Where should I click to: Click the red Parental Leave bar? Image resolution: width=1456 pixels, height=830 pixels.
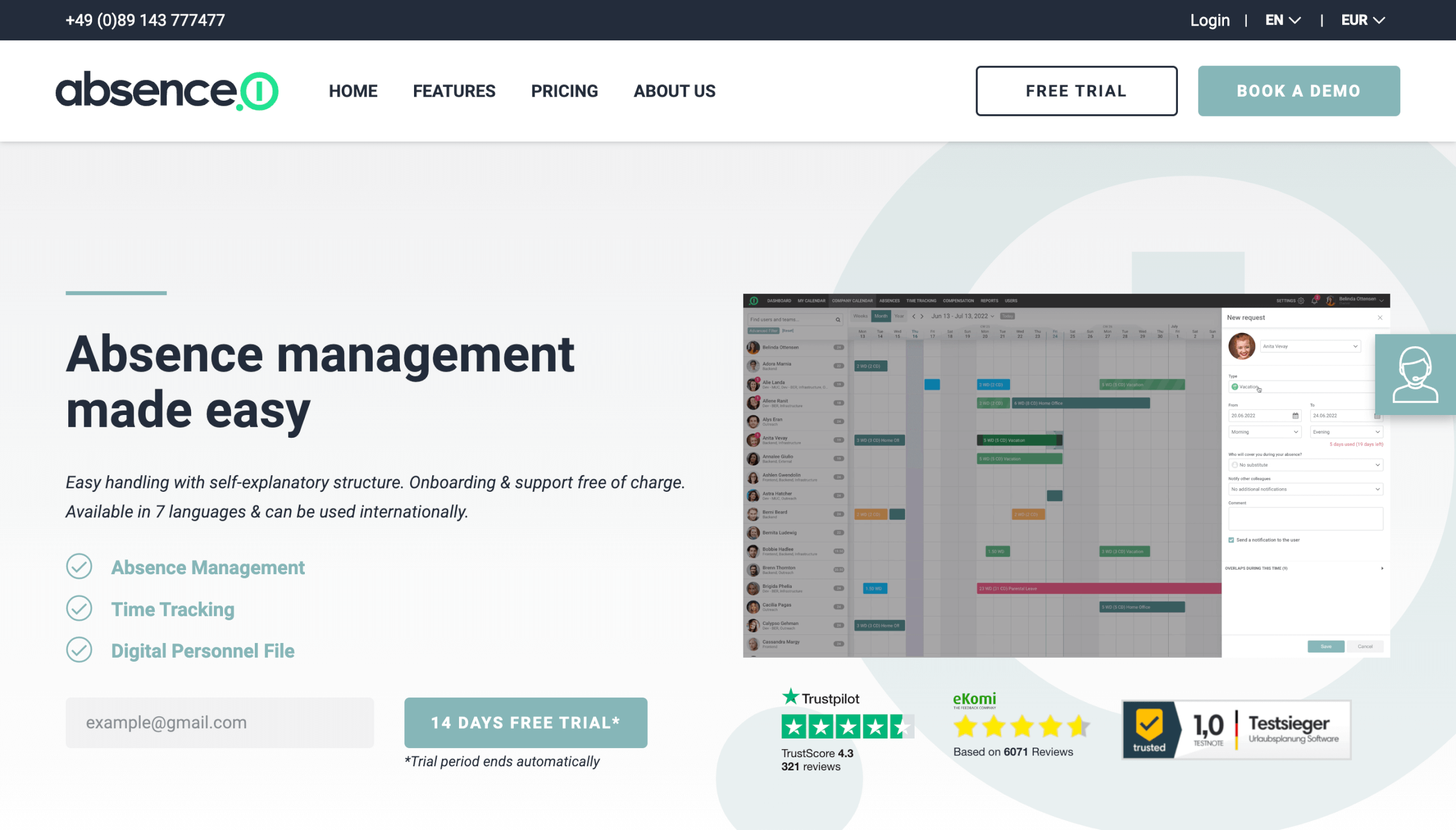click(x=1098, y=588)
